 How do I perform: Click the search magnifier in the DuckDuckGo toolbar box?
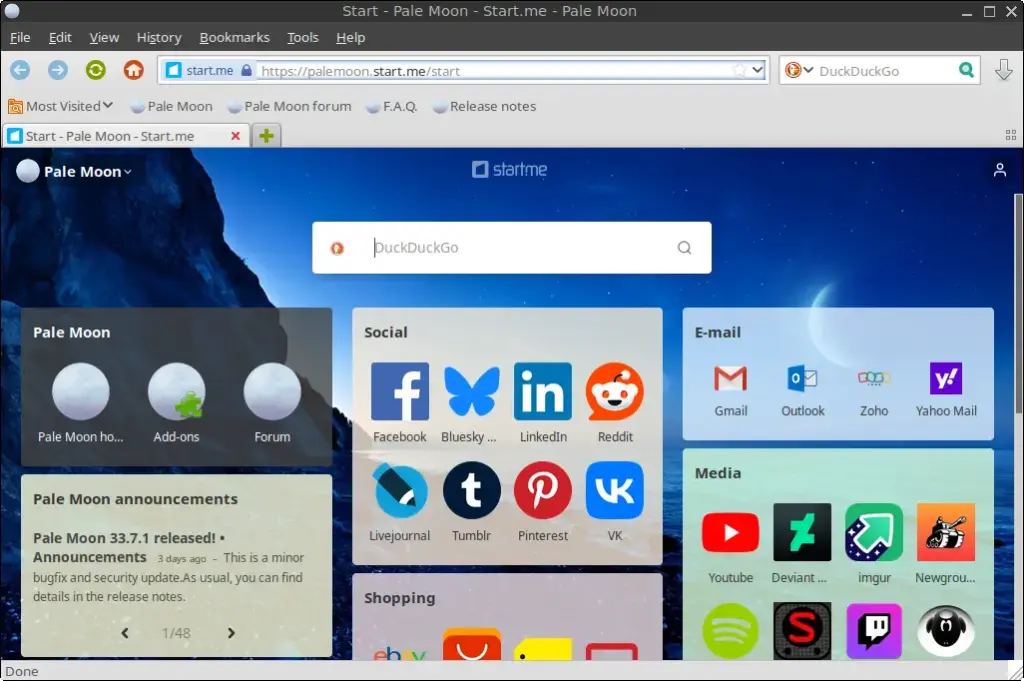(966, 70)
